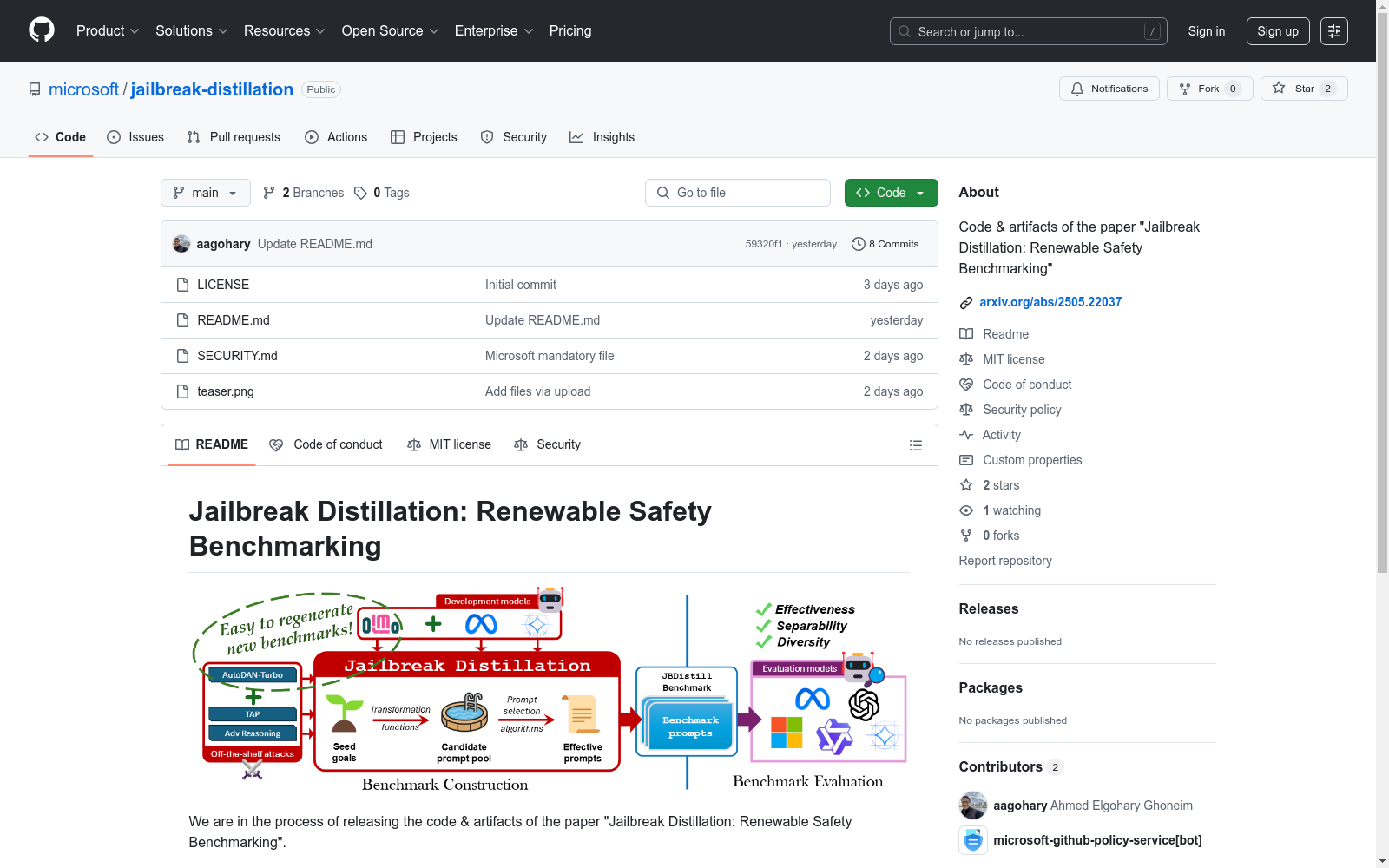Click aagohary contributor avatar
1389x868 pixels.
(x=973, y=806)
